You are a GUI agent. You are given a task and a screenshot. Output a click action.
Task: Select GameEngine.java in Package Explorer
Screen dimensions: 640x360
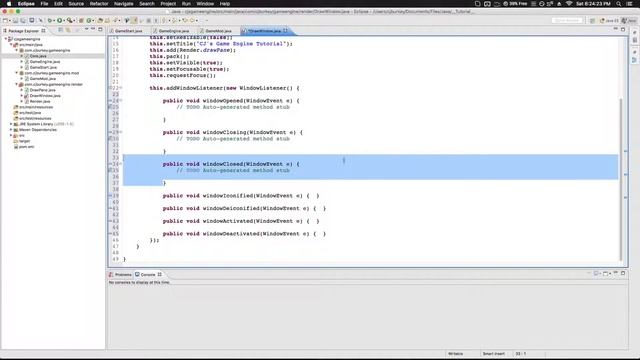tap(45, 62)
